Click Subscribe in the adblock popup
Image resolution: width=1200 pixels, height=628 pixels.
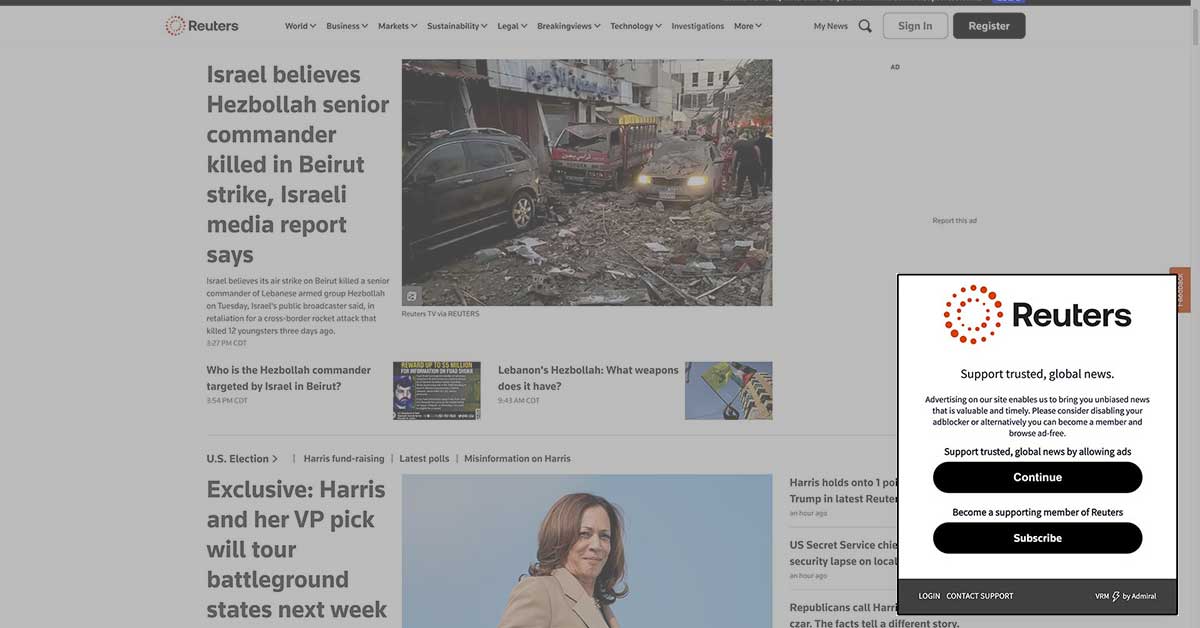point(1037,538)
